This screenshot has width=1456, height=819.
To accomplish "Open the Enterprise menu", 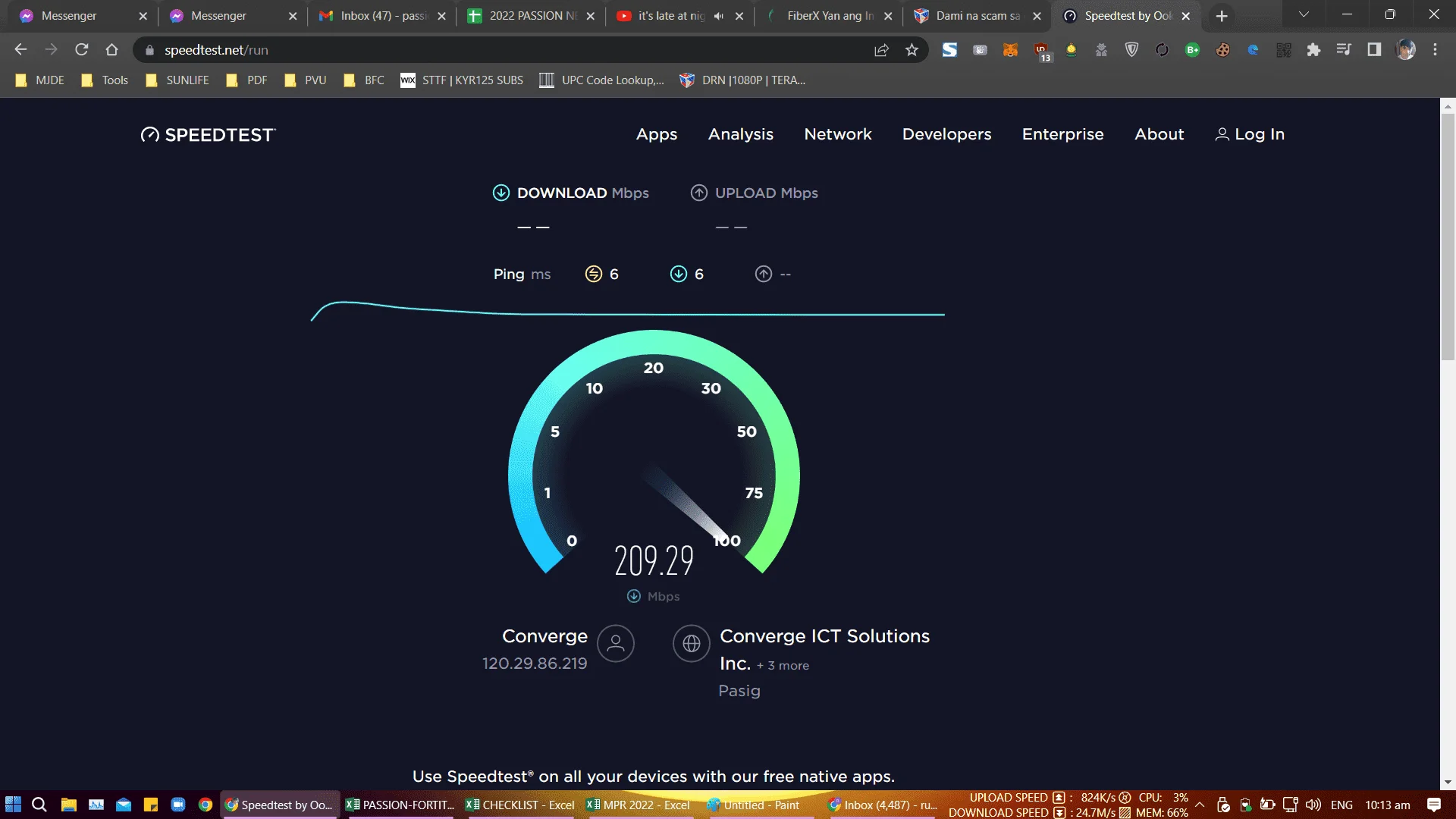I will click(x=1063, y=134).
